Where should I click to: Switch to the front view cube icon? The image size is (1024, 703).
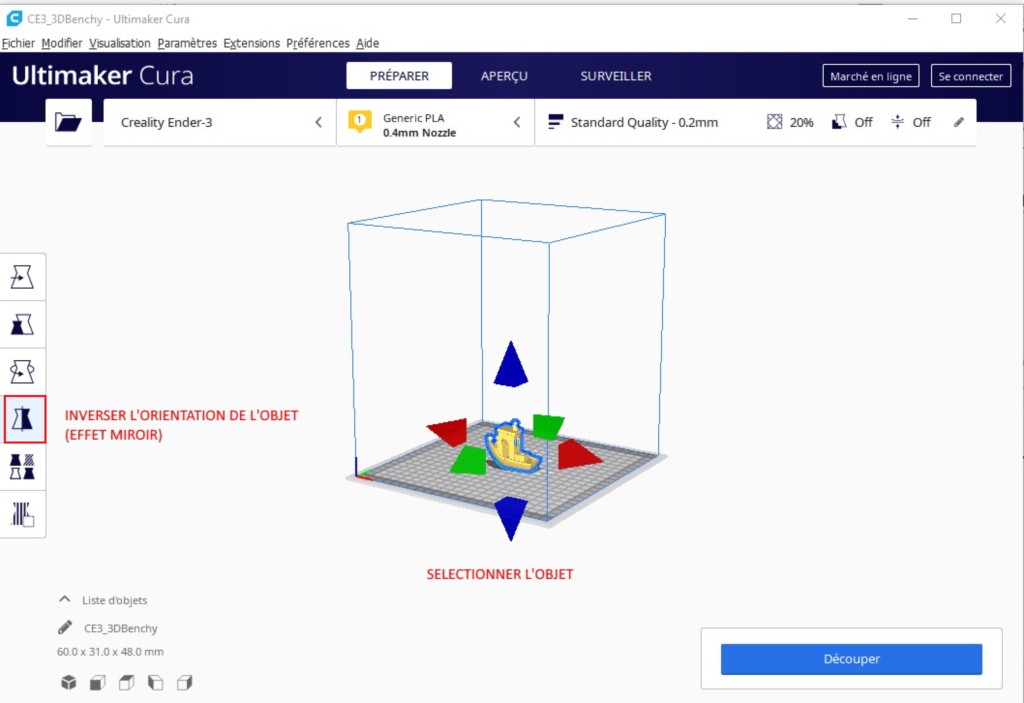(97, 683)
